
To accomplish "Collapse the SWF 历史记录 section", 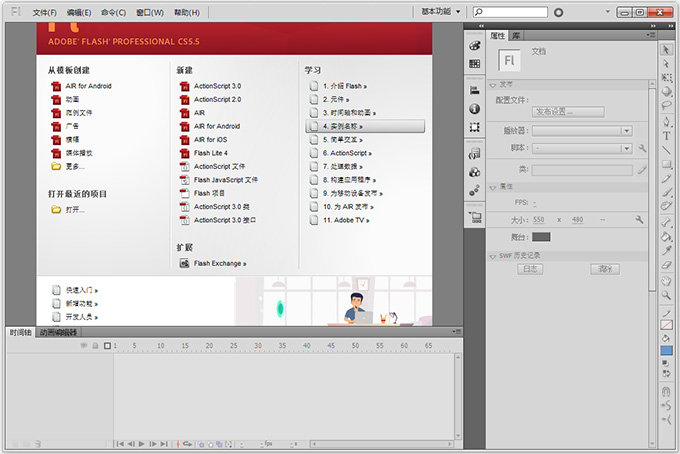I will tap(493, 256).
